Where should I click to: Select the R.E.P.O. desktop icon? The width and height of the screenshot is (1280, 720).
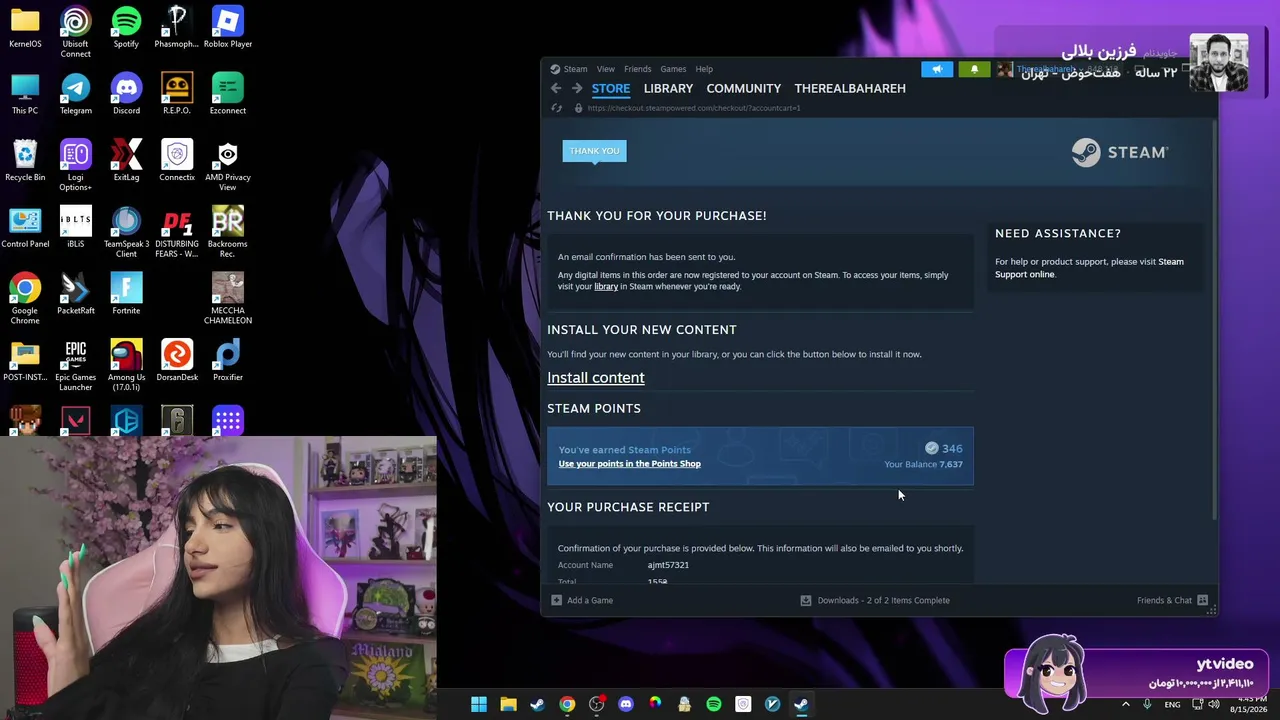pyautogui.click(x=177, y=94)
